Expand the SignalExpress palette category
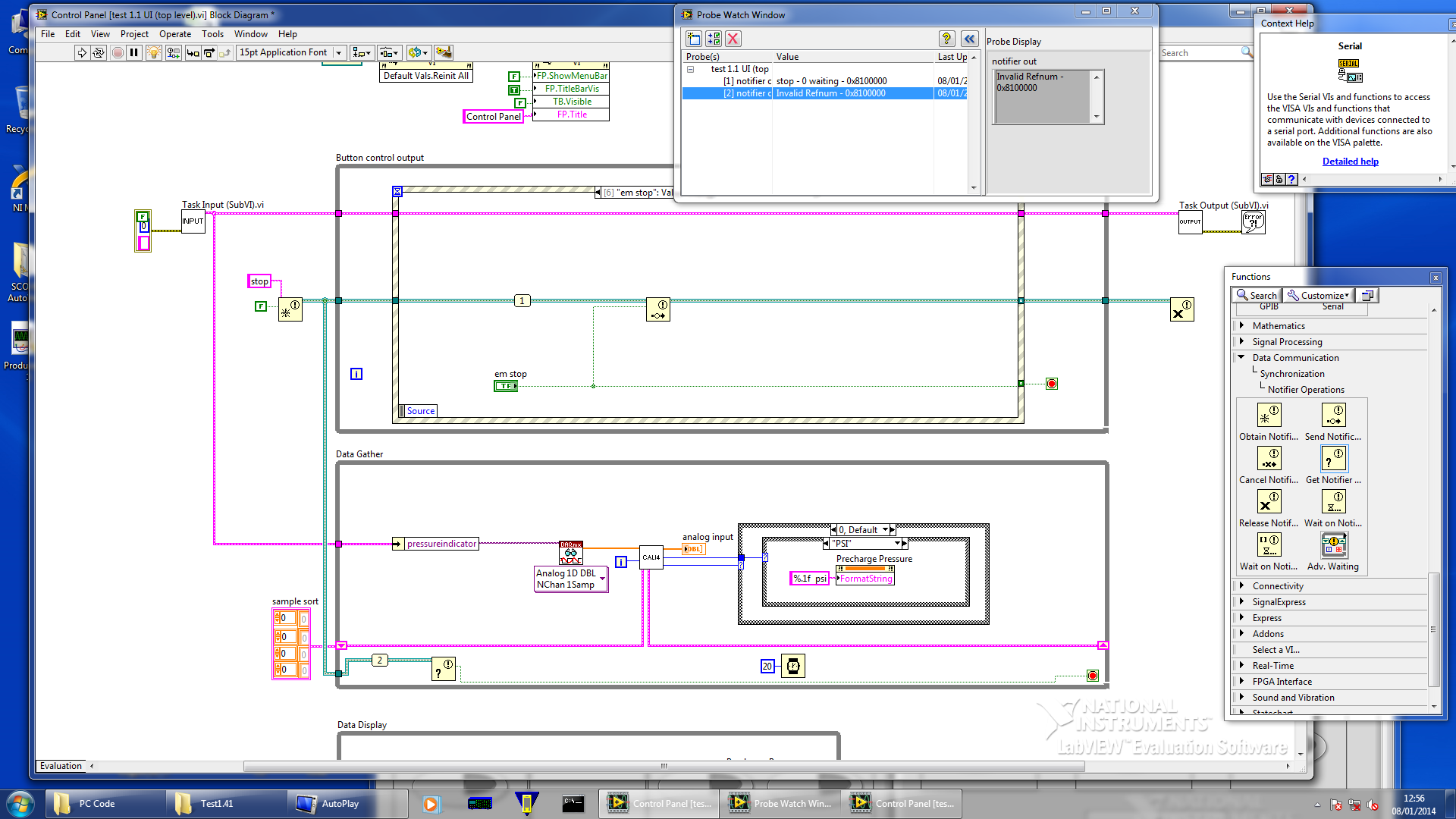The image size is (1456, 819). point(1241,601)
